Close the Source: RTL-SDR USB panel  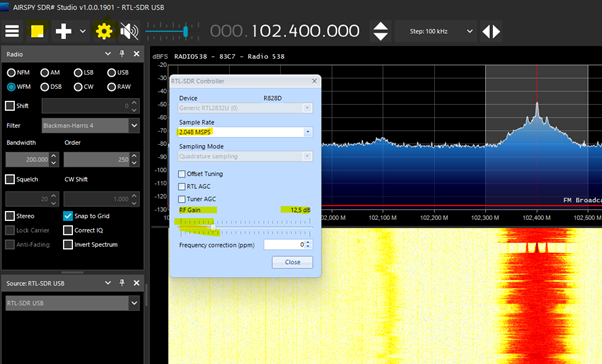pyautogui.click(x=136, y=283)
